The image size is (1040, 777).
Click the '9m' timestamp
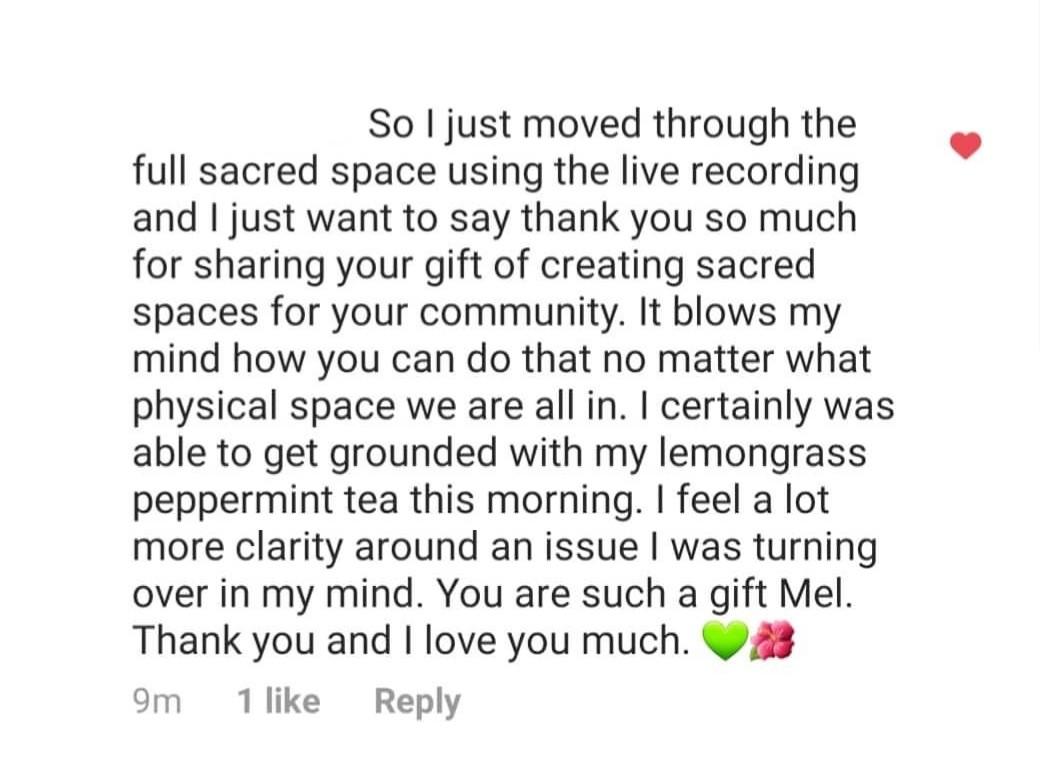[157, 701]
